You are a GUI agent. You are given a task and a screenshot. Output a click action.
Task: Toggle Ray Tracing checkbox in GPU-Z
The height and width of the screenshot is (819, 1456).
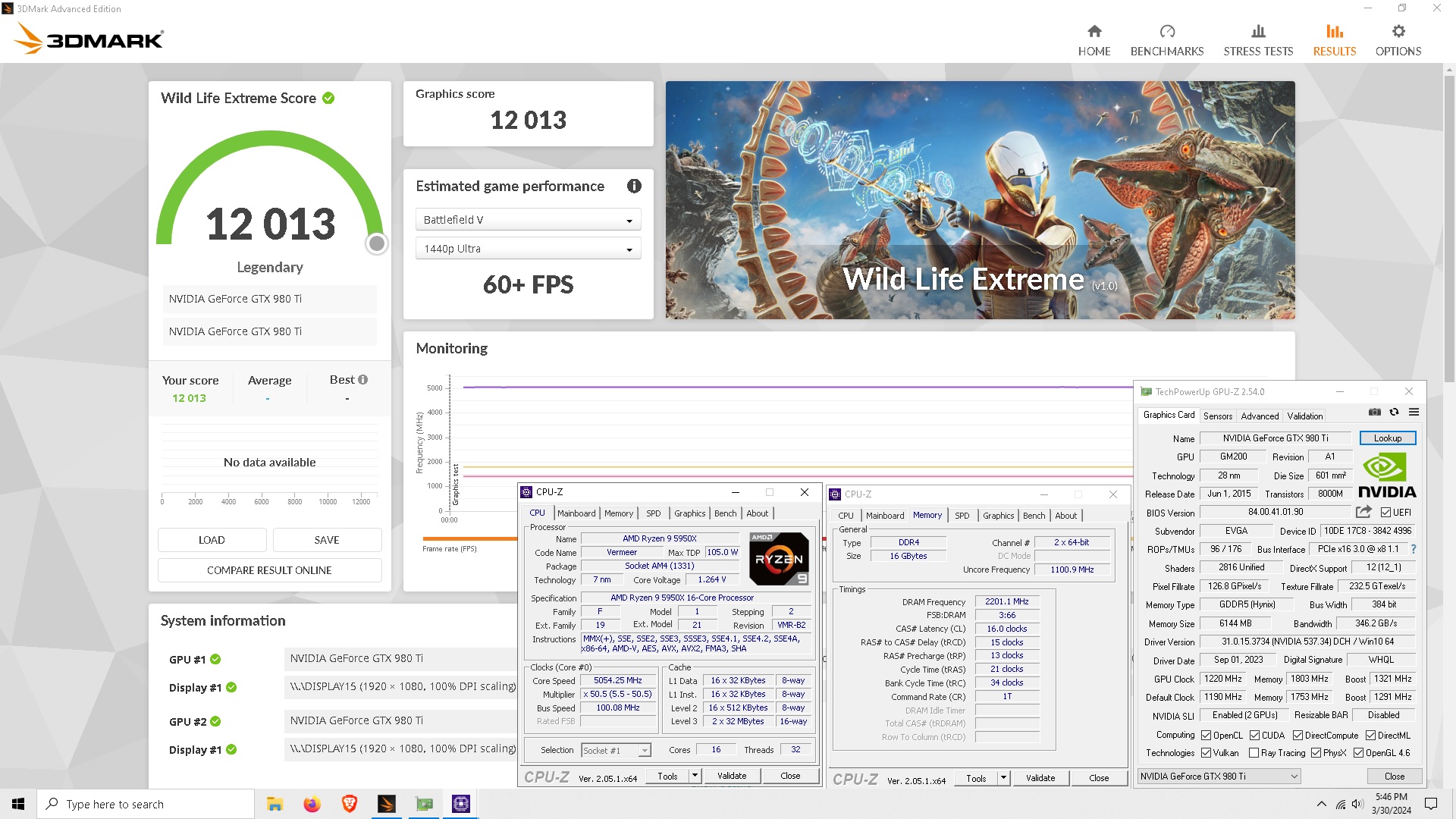click(x=1254, y=752)
